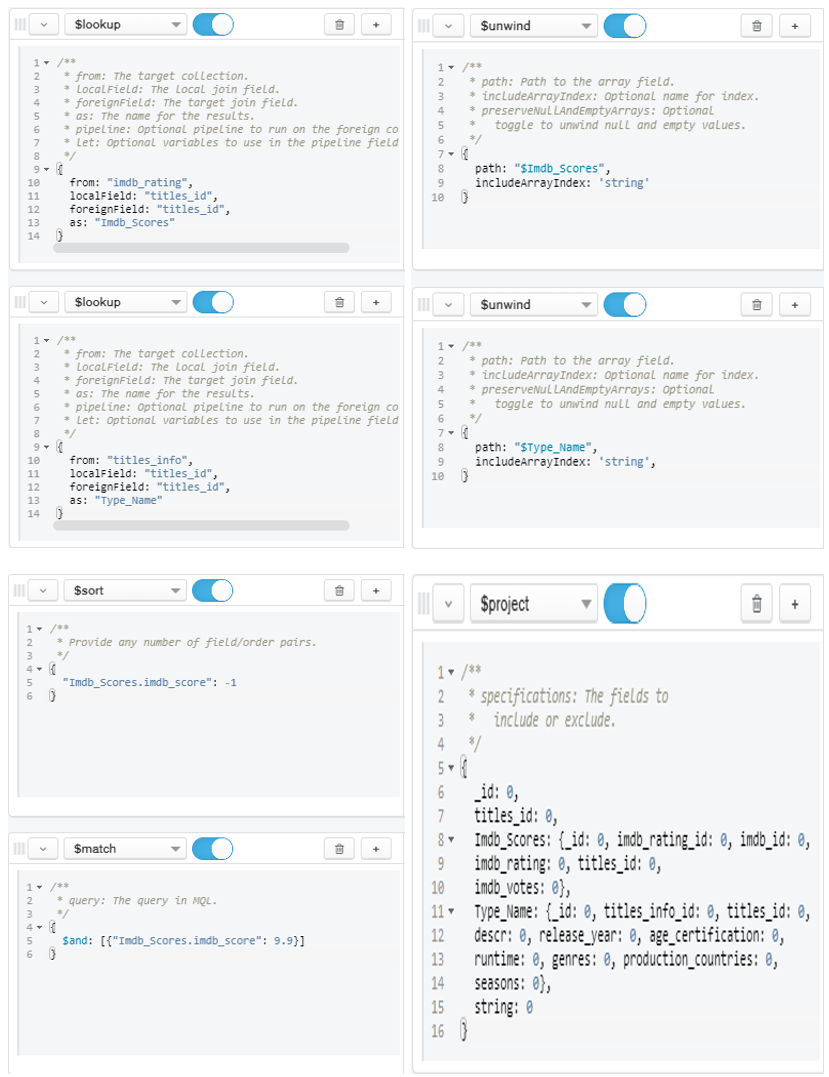Collapse the $Type_Name $unwind stage with its chevron
This screenshot has height=1077, width=829.
click(448, 304)
